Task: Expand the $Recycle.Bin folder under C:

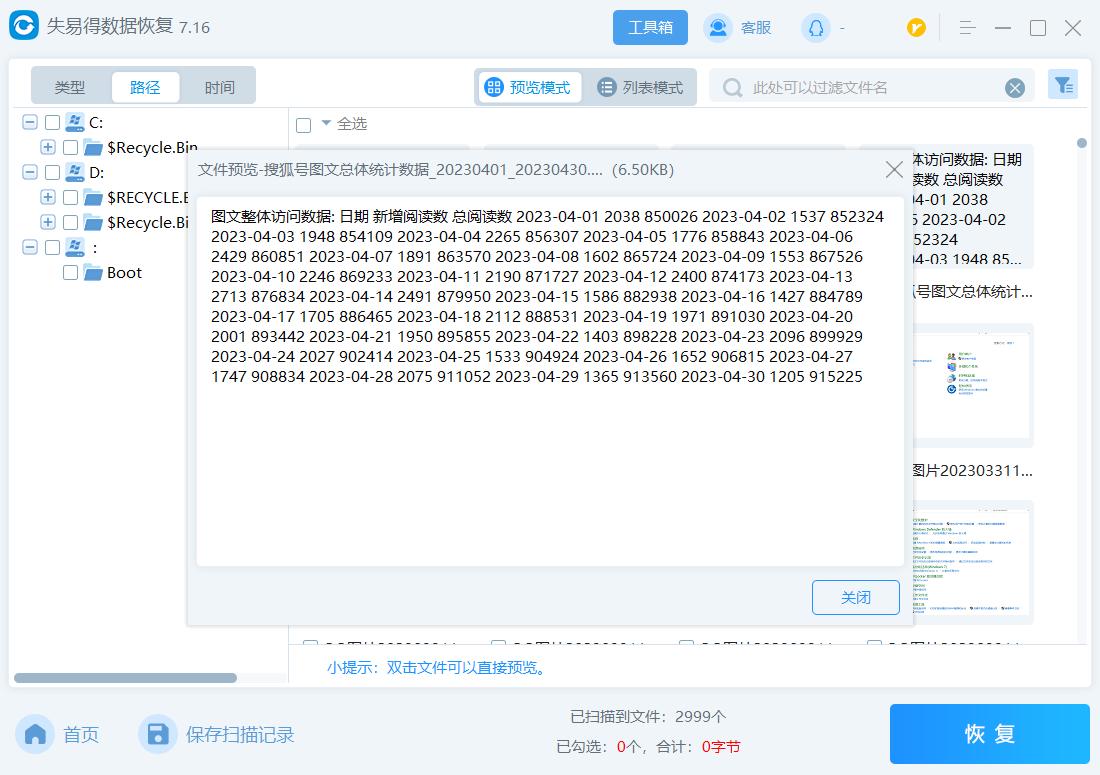Action: coord(47,147)
